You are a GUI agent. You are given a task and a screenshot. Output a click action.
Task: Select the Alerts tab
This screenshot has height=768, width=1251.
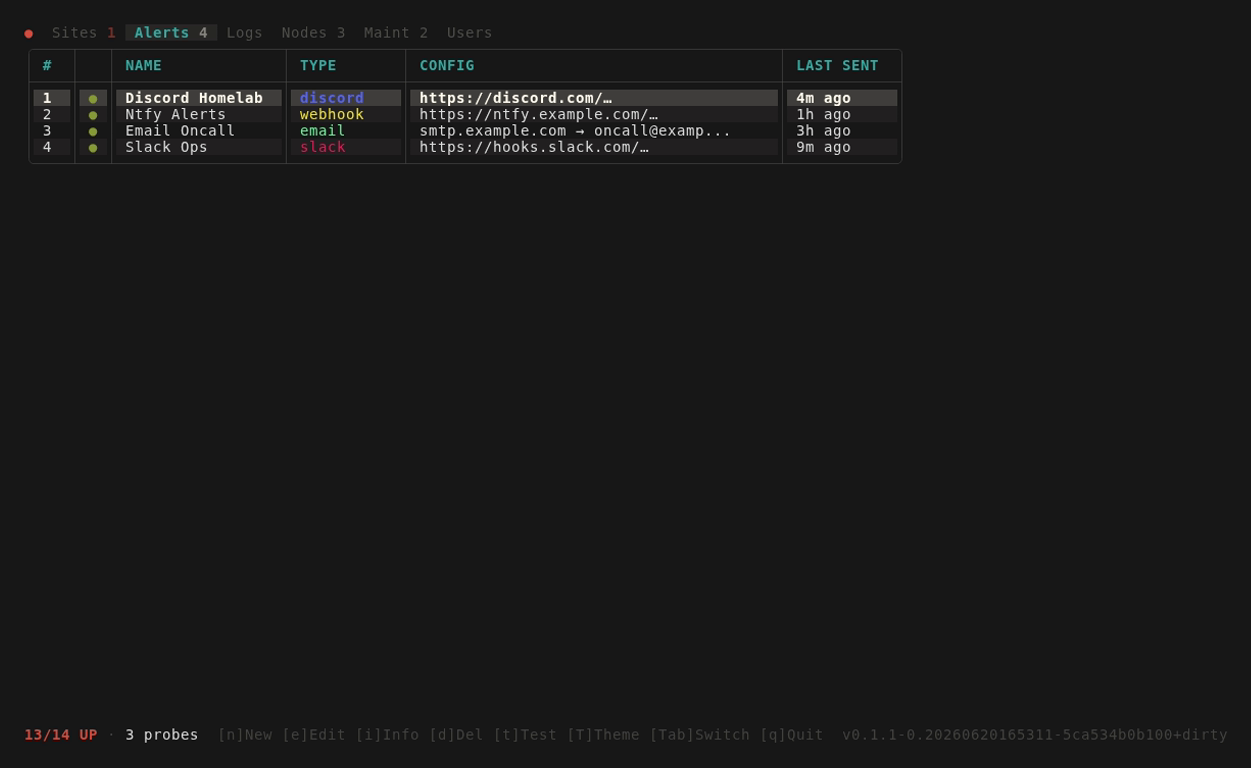[x=171, y=33]
